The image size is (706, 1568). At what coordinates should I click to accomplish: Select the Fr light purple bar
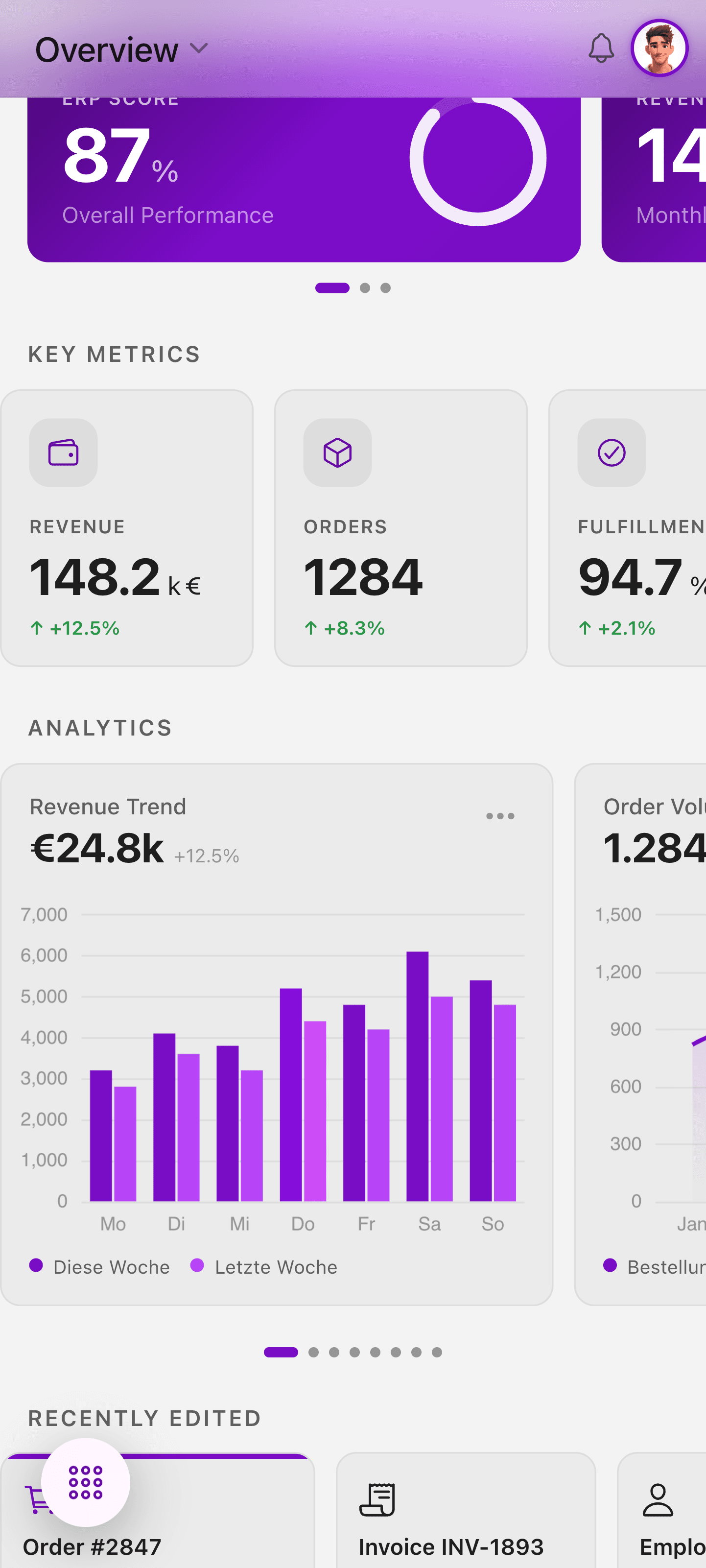tap(378, 1115)
